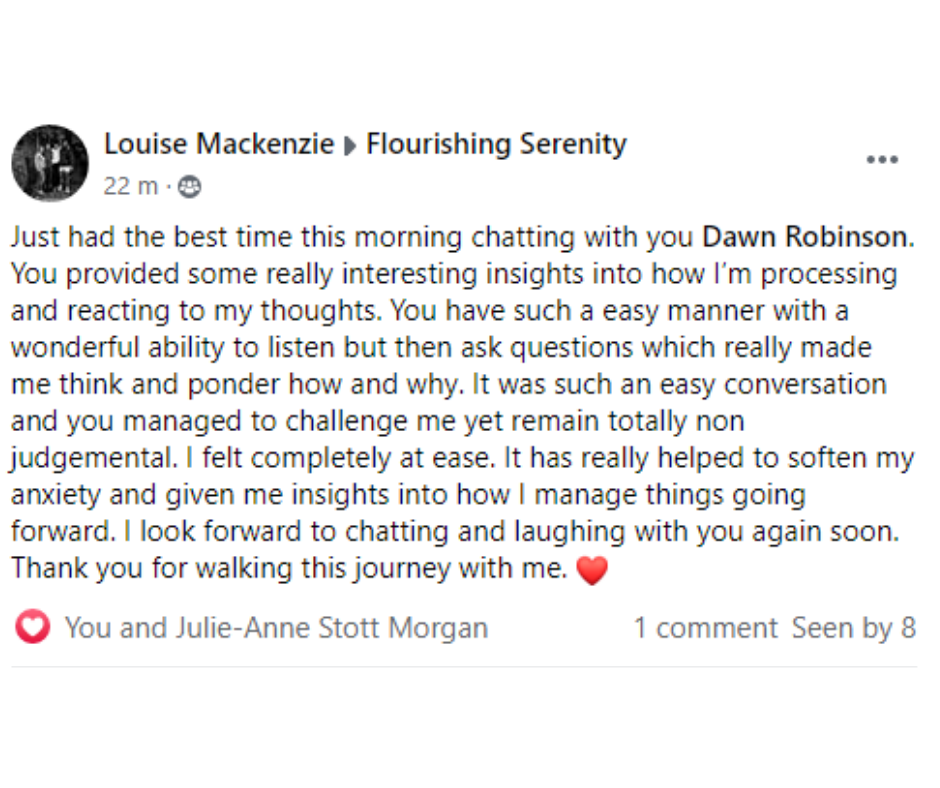Open the tagged Dawn Robinson profile
This screenshot has width=940, height=788.
tap(805, 237)
